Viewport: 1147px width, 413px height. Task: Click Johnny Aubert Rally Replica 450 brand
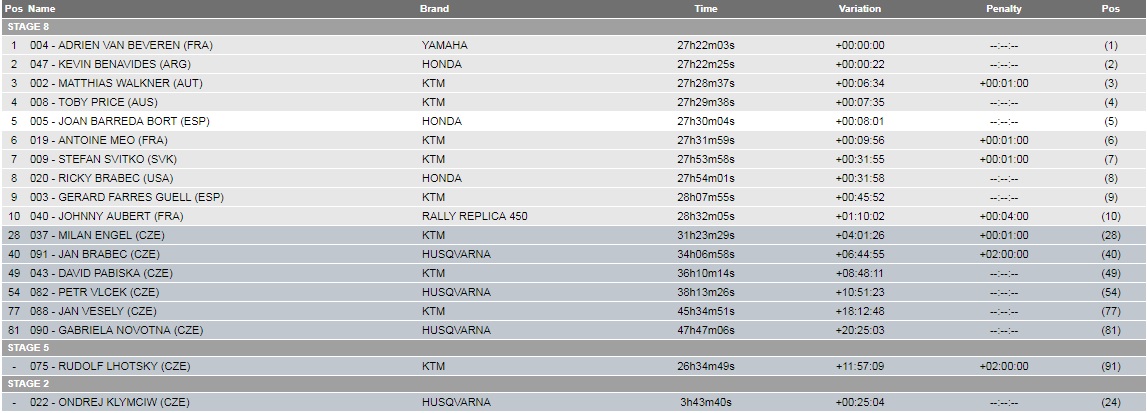pyautogui.click(x=475, y=216)
